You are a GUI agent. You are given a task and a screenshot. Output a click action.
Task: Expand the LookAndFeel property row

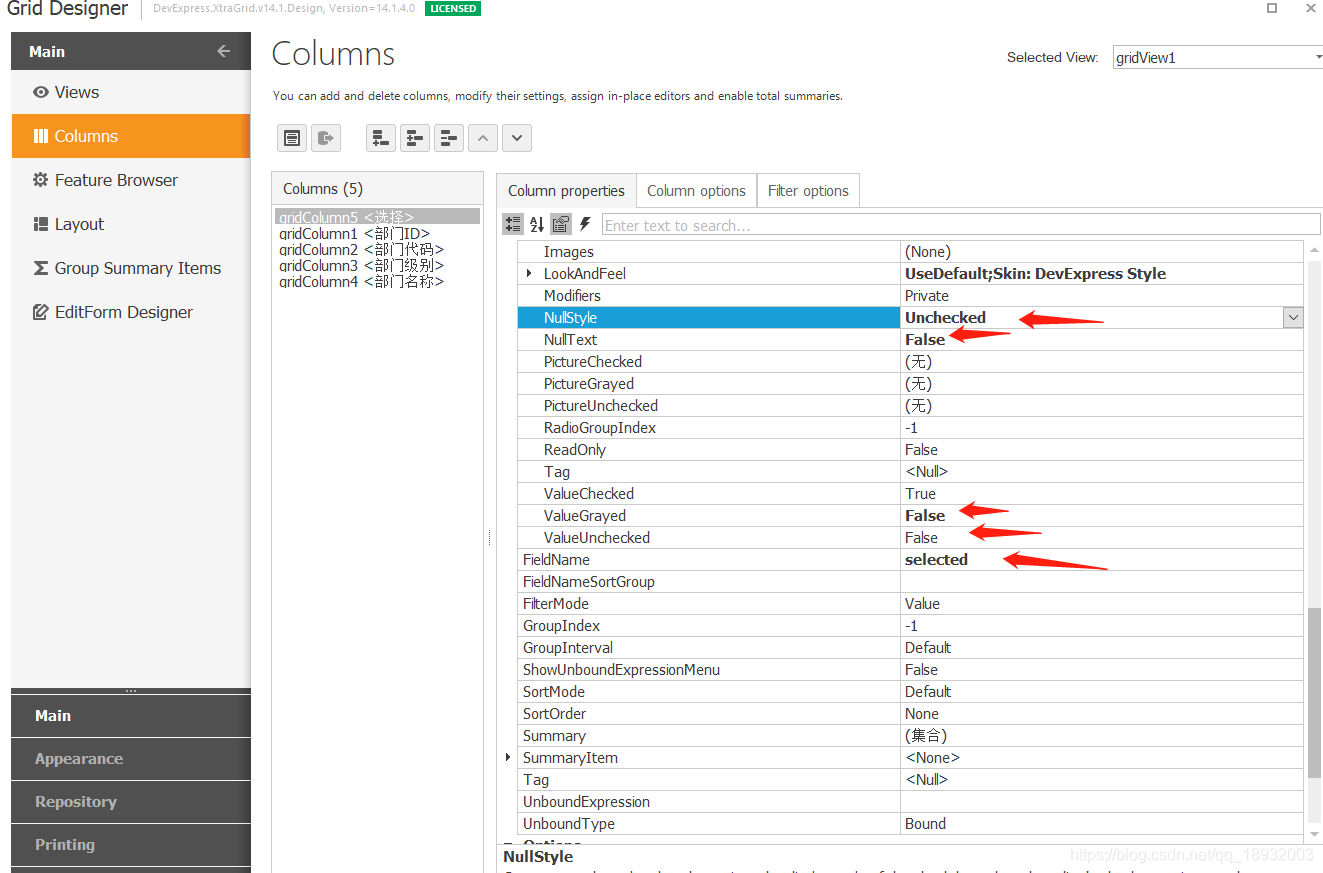[527, 273]
